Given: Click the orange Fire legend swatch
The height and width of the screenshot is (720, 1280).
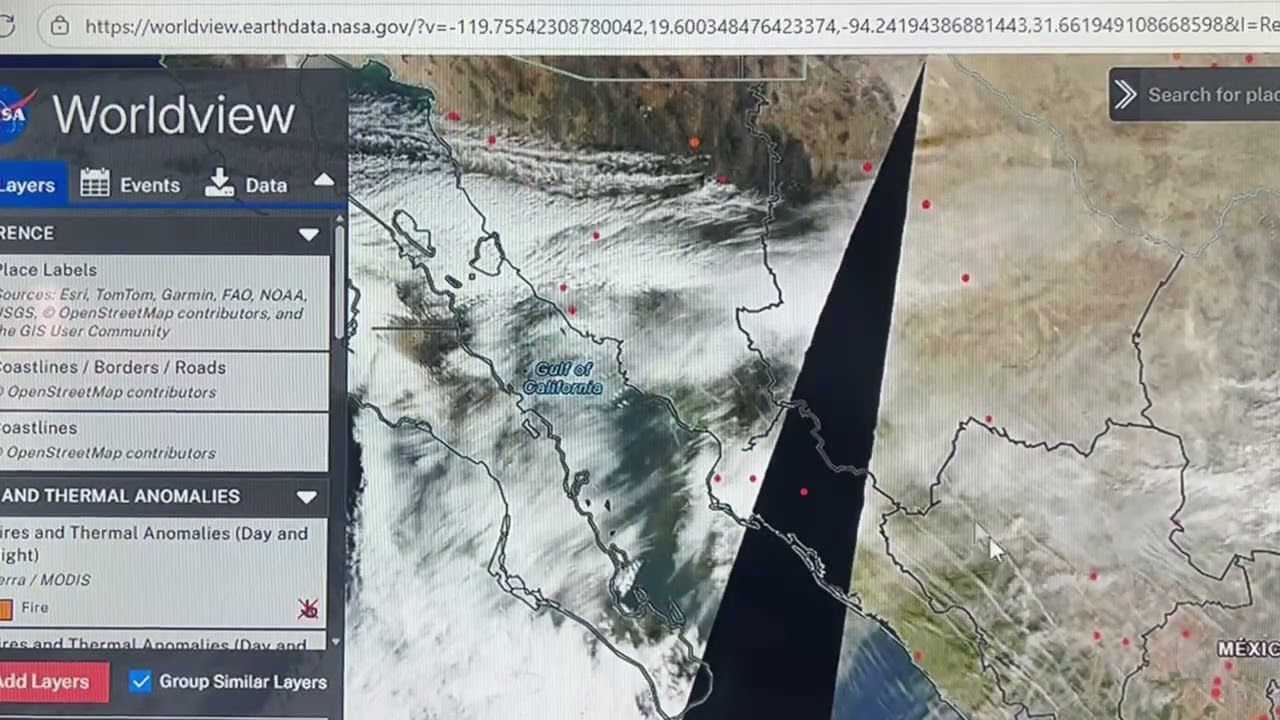Looking at the screenshot, I should [6, 608].
